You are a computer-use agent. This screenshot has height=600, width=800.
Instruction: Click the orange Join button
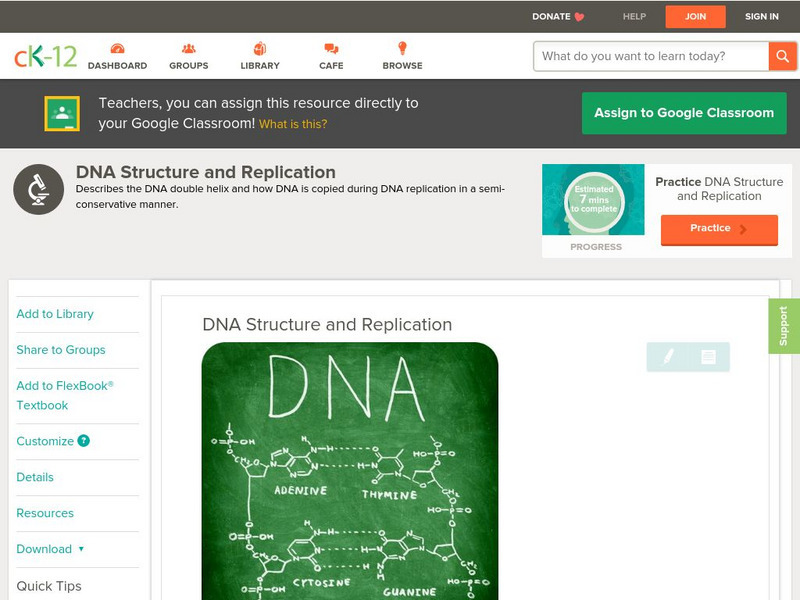(696, 16)
